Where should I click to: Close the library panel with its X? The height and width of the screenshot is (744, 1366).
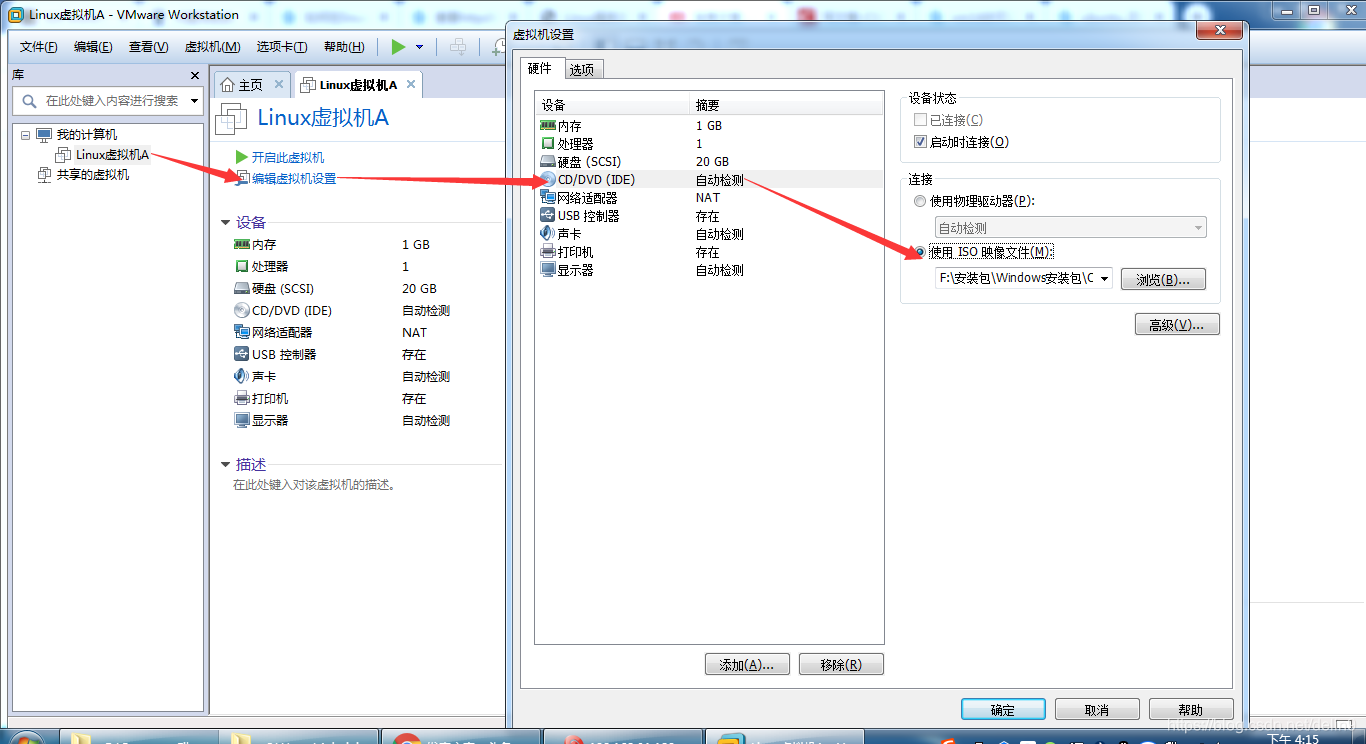point(195,75)
